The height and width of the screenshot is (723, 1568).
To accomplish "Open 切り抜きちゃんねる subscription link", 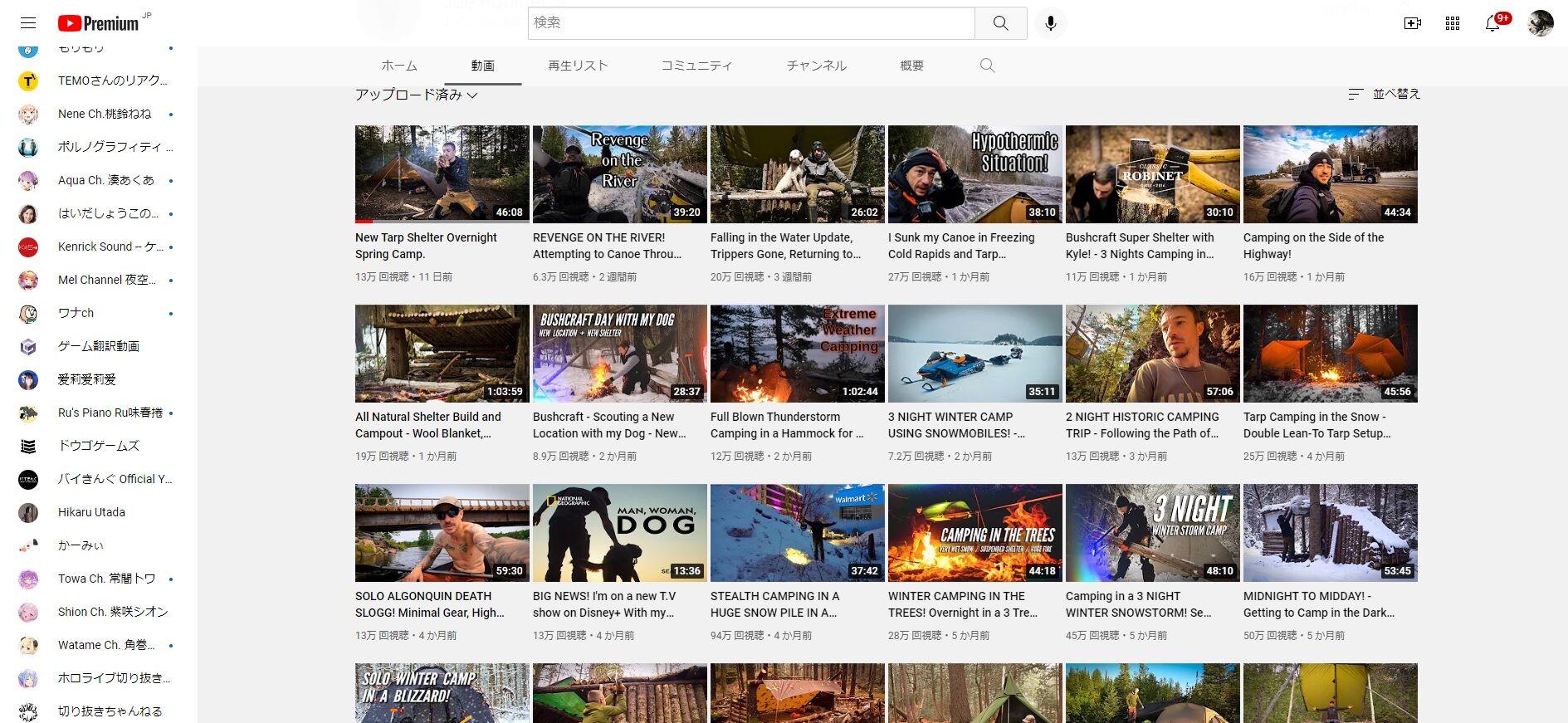I will [99, 711].
